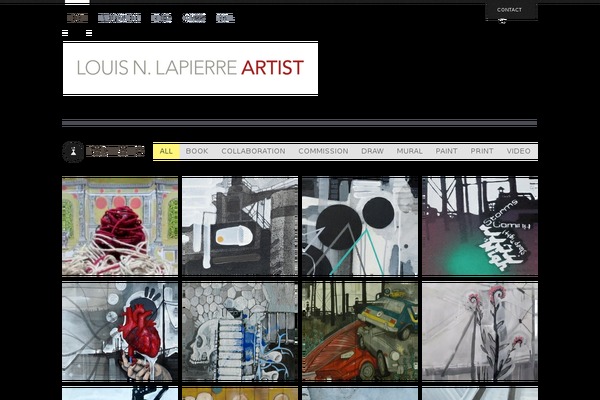Image resolution: width=600 pixels, height=400 pixels.
Task: Open the Storms Coming graffiti artwork thumbnail
Action: click(480, 226)
